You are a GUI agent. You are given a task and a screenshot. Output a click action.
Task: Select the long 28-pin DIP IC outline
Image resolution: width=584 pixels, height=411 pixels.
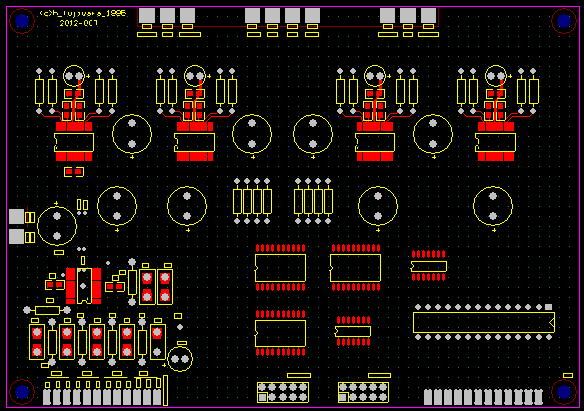484,322
